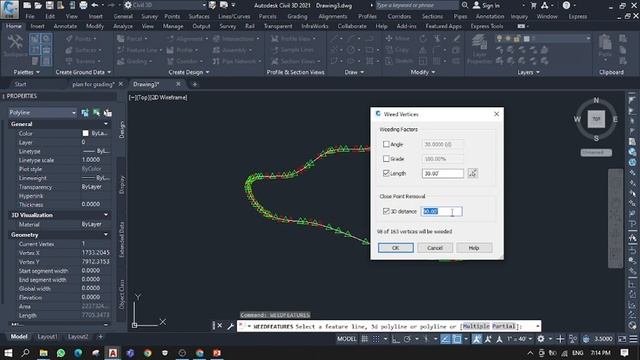The width and height of the screenshot is (640, 360).
Task: Uncheck the Length weeding factor checkbox
Action: tap(386, 173)
